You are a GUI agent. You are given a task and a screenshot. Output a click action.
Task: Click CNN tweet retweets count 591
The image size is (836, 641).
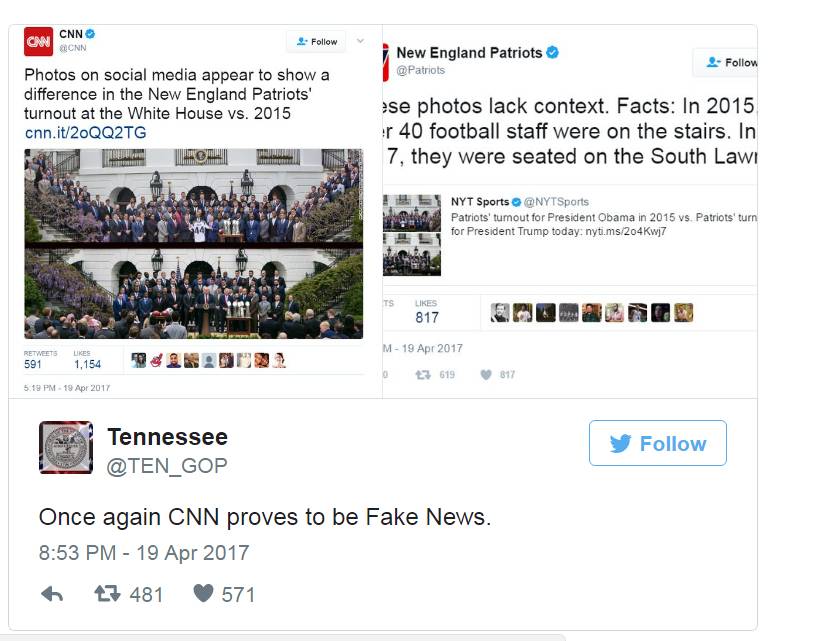point(33,364)
